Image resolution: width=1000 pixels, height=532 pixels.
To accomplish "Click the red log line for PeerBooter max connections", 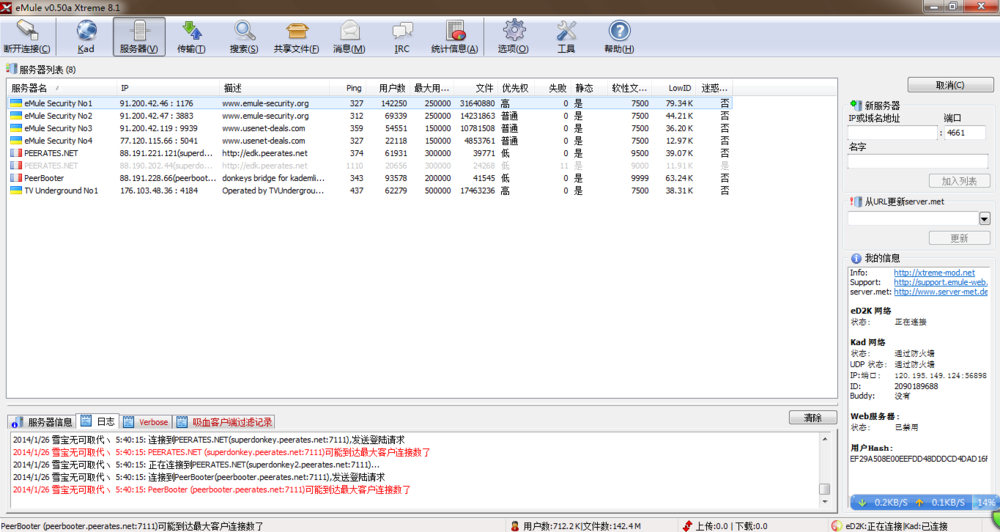I will [x=212, y=490].
